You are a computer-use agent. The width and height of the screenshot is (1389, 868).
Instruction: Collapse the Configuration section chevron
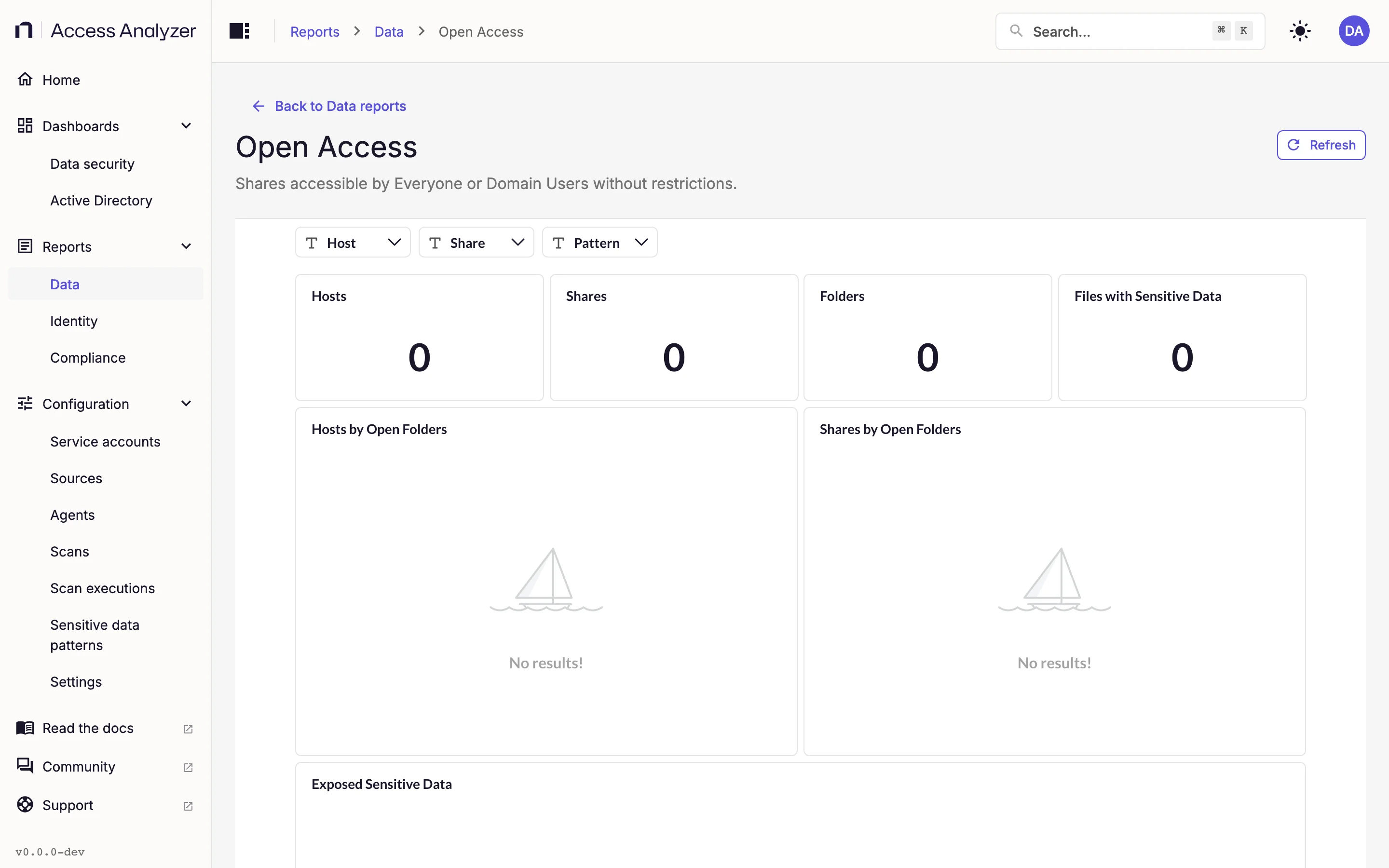coord(186,404)
